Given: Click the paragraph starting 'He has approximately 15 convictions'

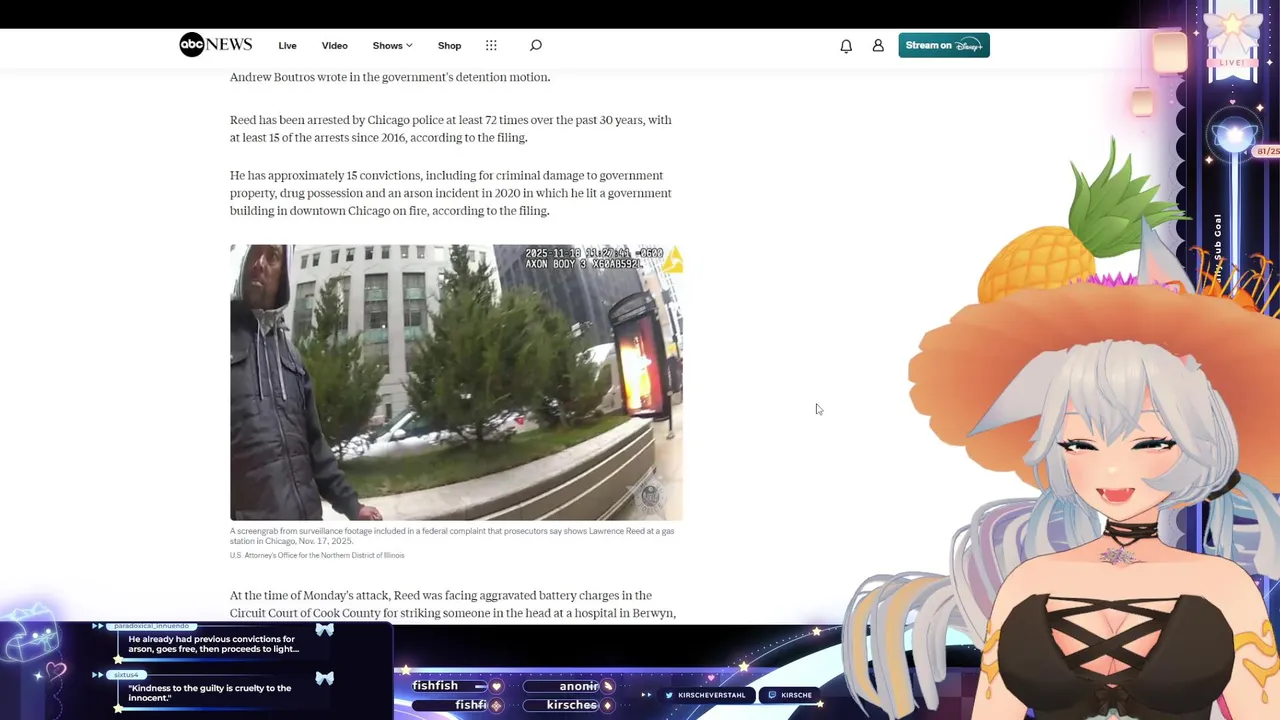Looking at the screenshot, I should pyautogui.click(x=451, y=193).
